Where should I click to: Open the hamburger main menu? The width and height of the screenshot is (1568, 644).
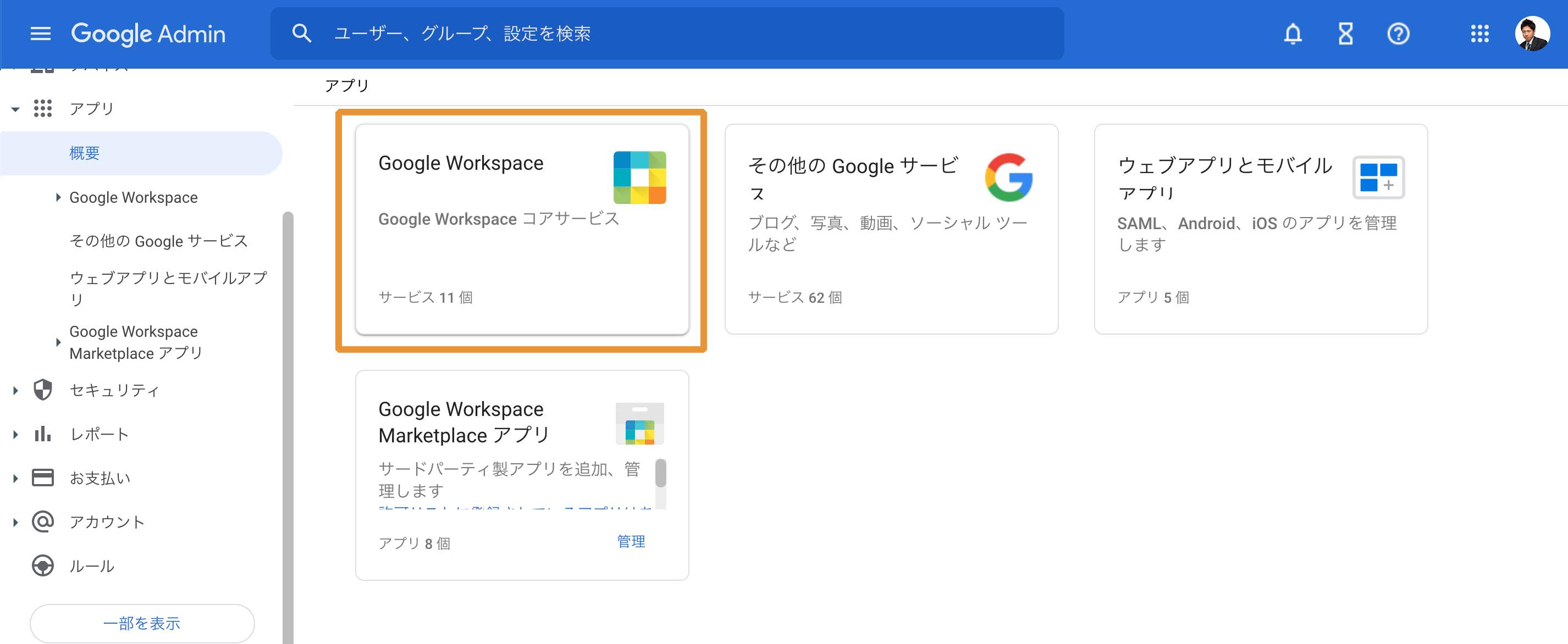pos(41,34)
